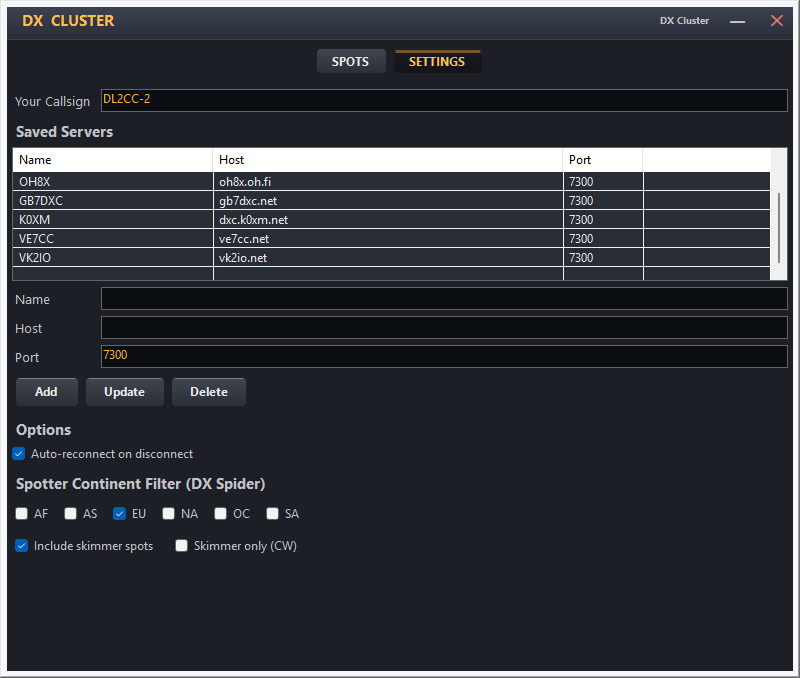Screen dimensions: 800x678
Task: Enable the SA continent filter
Action: point(272,513)
